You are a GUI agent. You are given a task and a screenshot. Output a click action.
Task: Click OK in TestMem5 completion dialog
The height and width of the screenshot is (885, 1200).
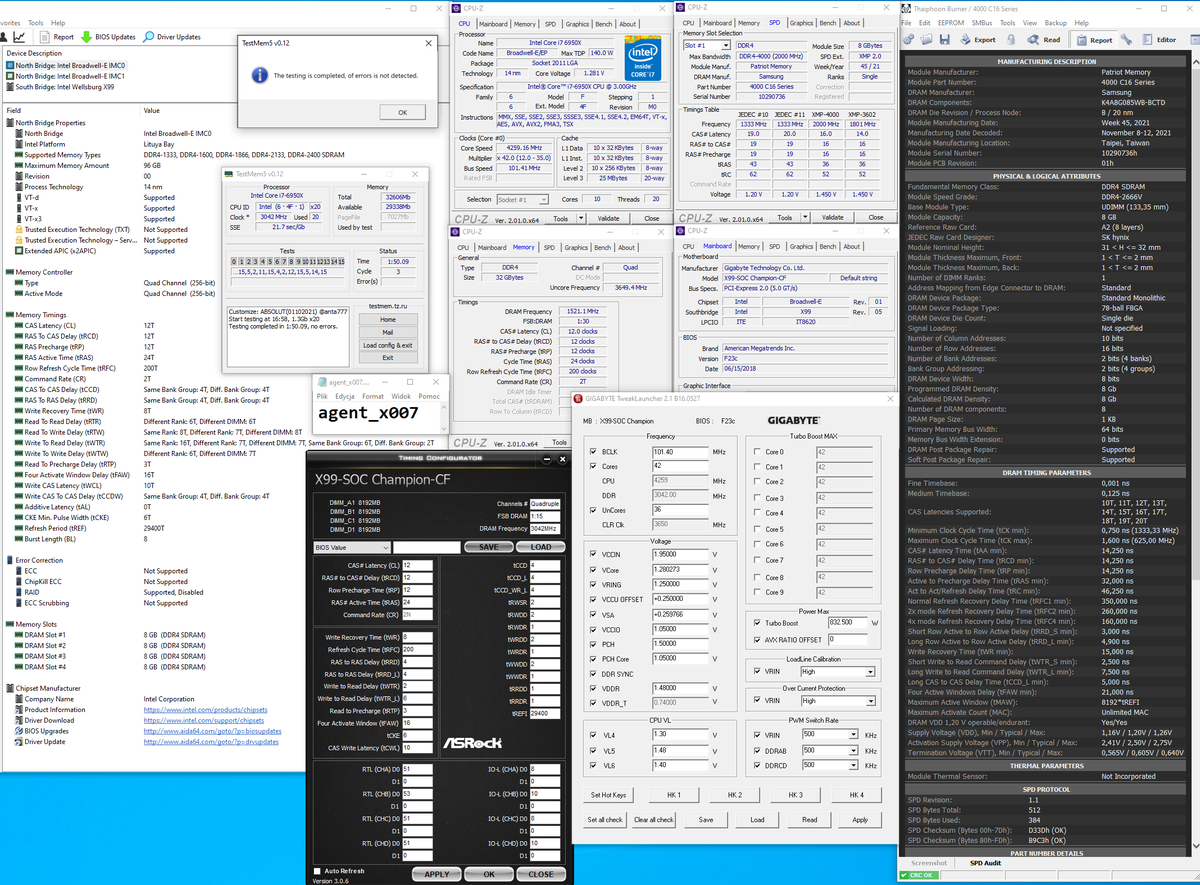[401, 112]
